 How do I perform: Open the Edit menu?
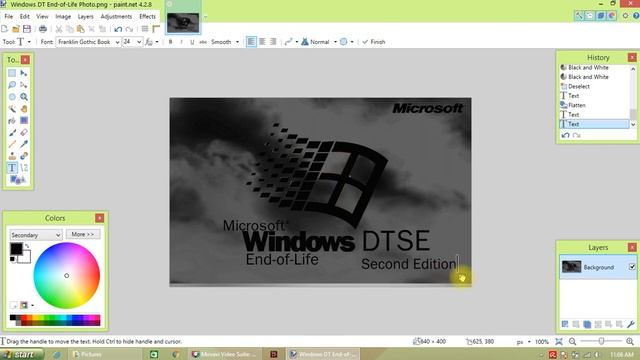pos(24,16)
